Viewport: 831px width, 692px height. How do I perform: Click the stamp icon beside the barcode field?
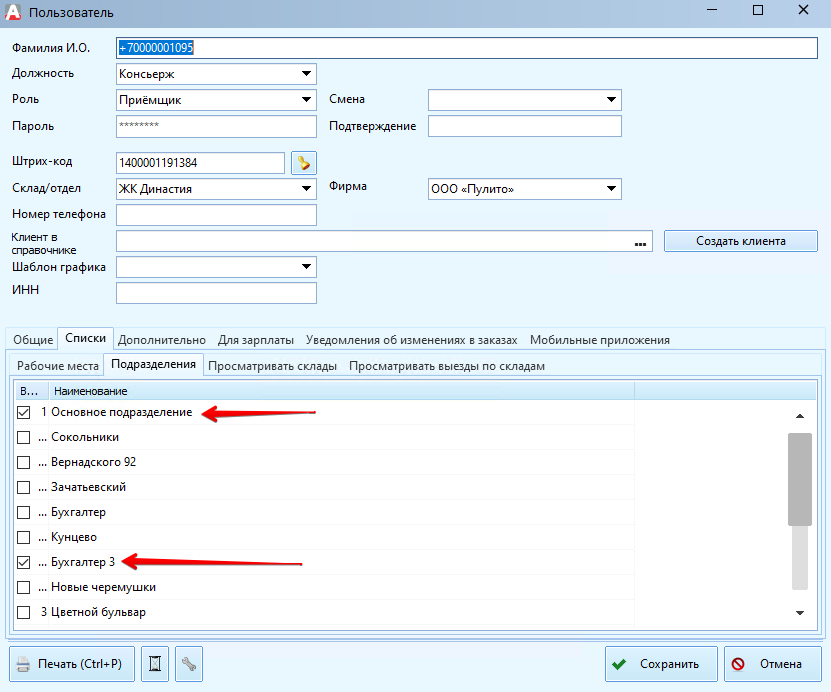pyautogui.click(x=302, y=163)
